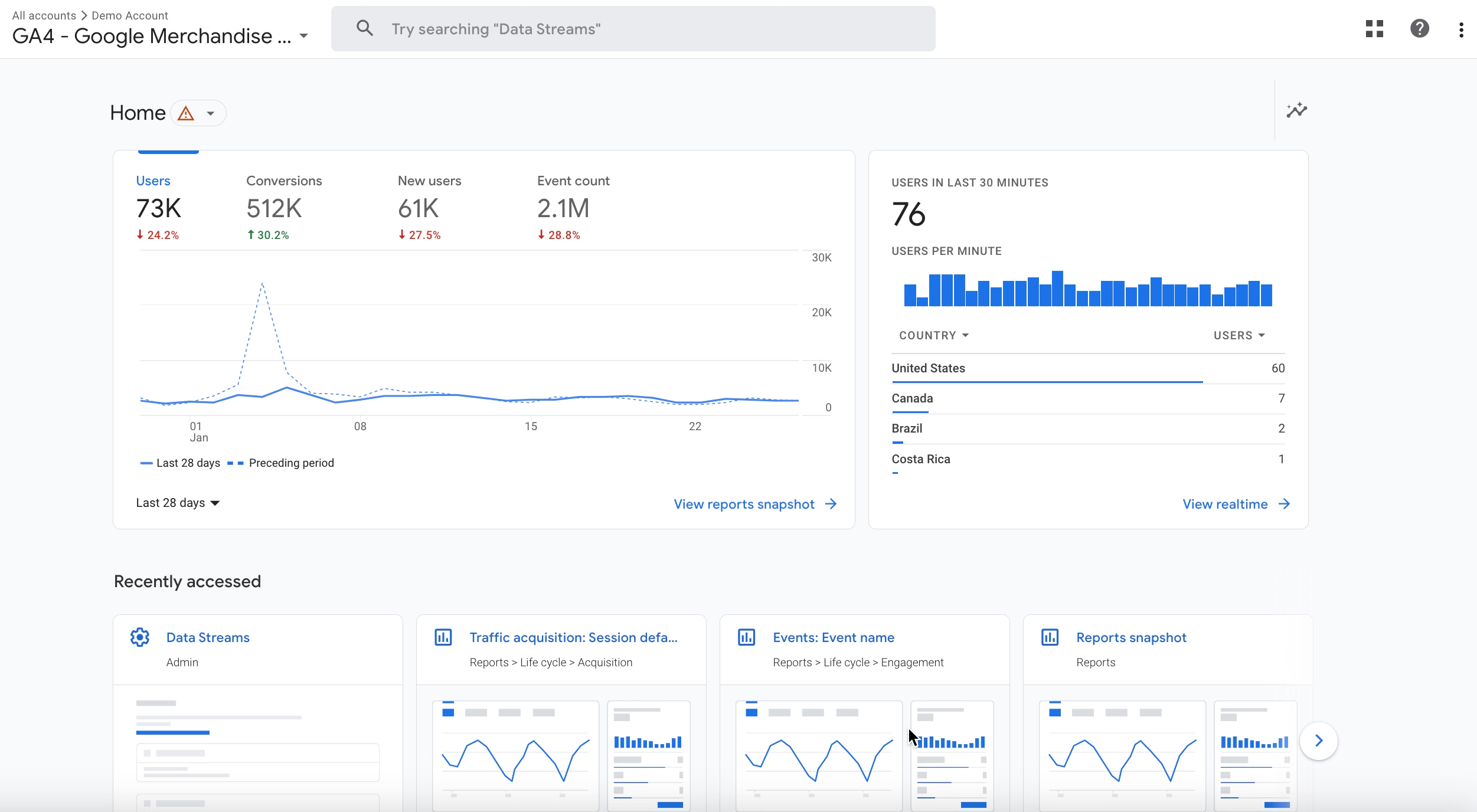The image size is (1477, 812).
Task: Click the Reports snapshot chart icon
Action: 1050,637
